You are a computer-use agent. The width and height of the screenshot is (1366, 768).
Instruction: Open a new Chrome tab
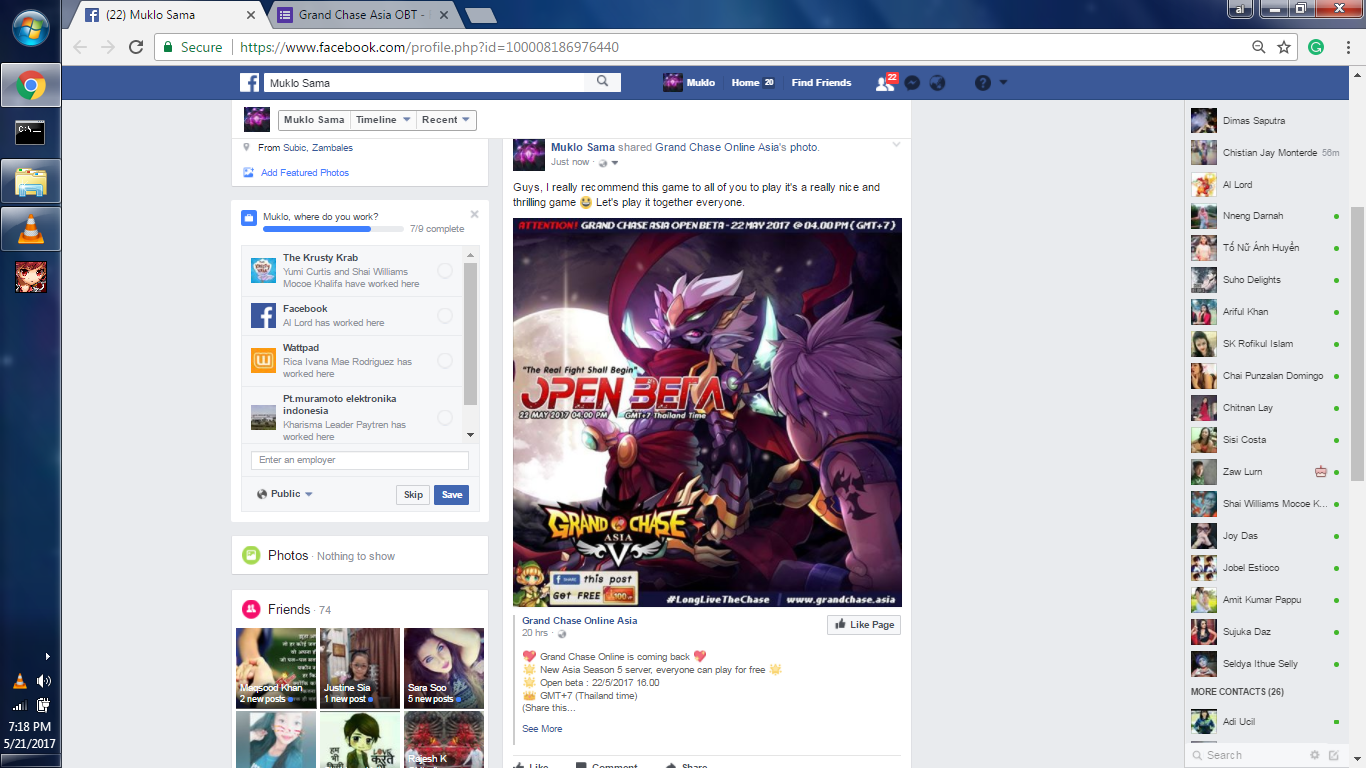tap(481, 15)
